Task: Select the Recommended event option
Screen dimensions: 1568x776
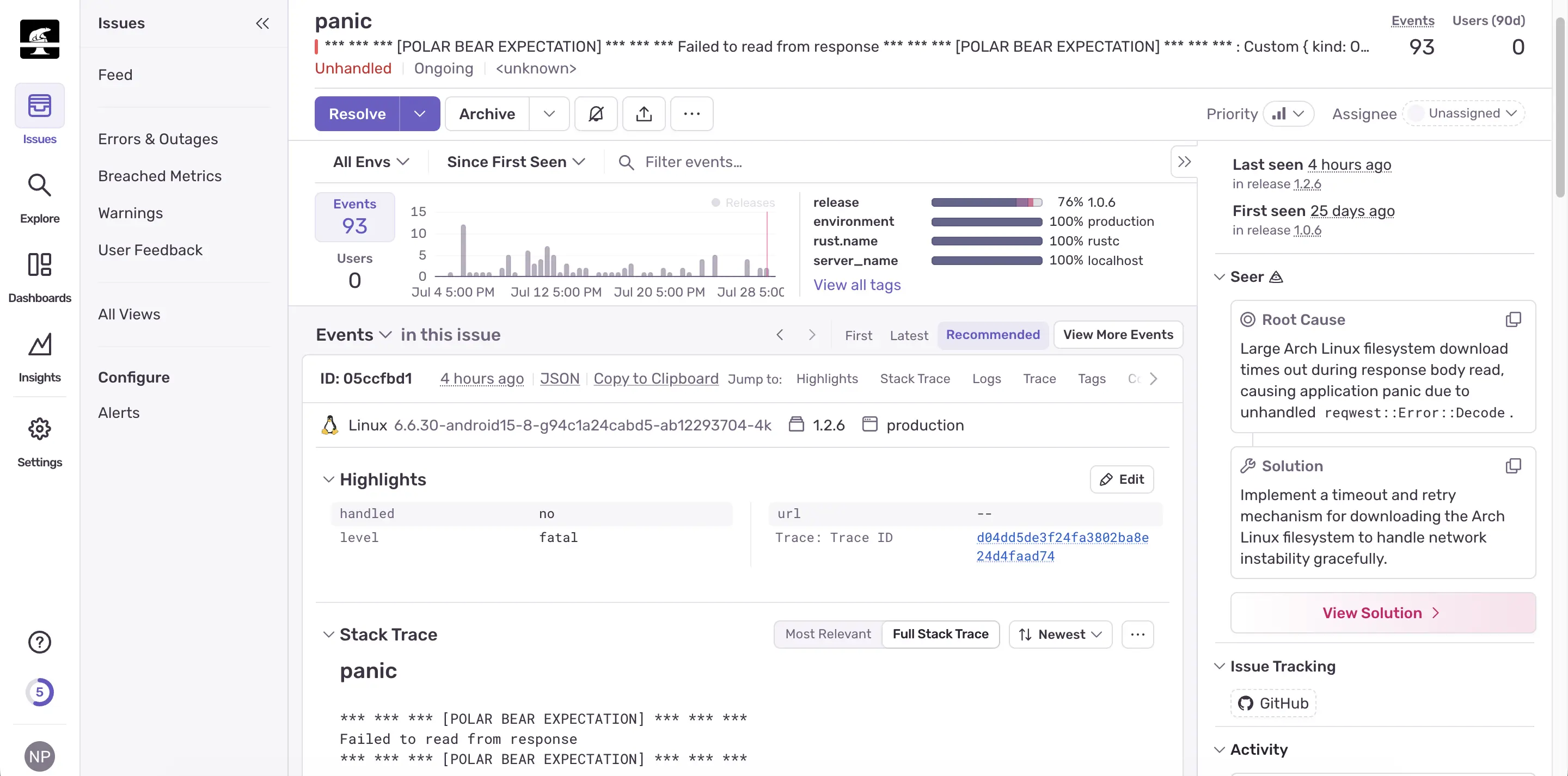Action: 993,335
